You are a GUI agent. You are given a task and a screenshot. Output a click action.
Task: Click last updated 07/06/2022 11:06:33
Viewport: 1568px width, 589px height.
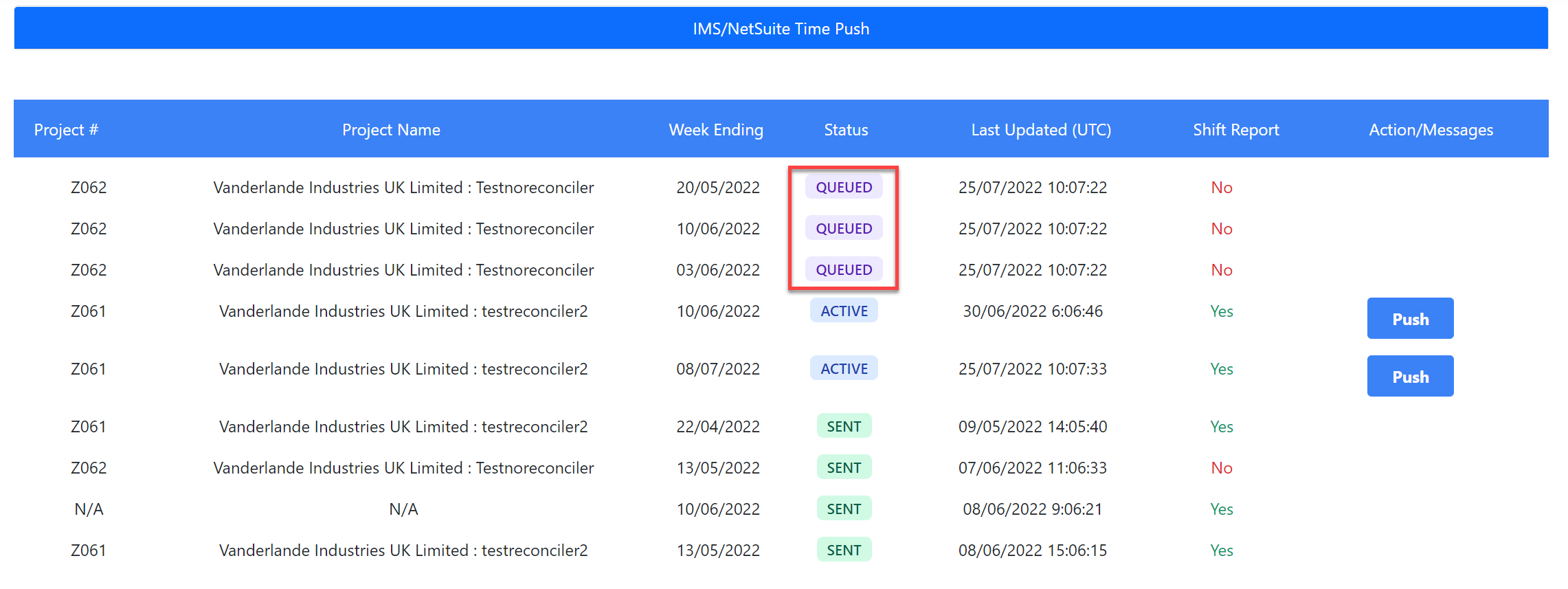pos(1033,468)
